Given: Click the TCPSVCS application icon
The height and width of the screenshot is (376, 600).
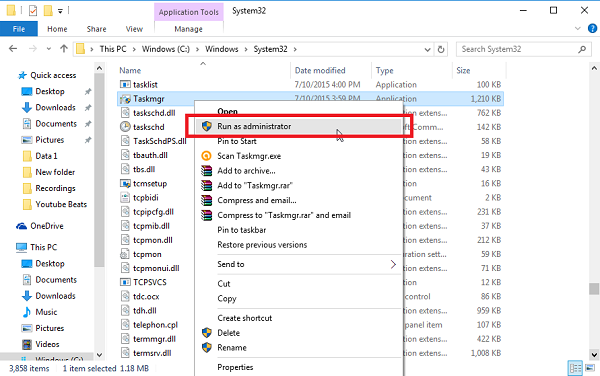Looking at the screenshot, I should pos(125,282).
